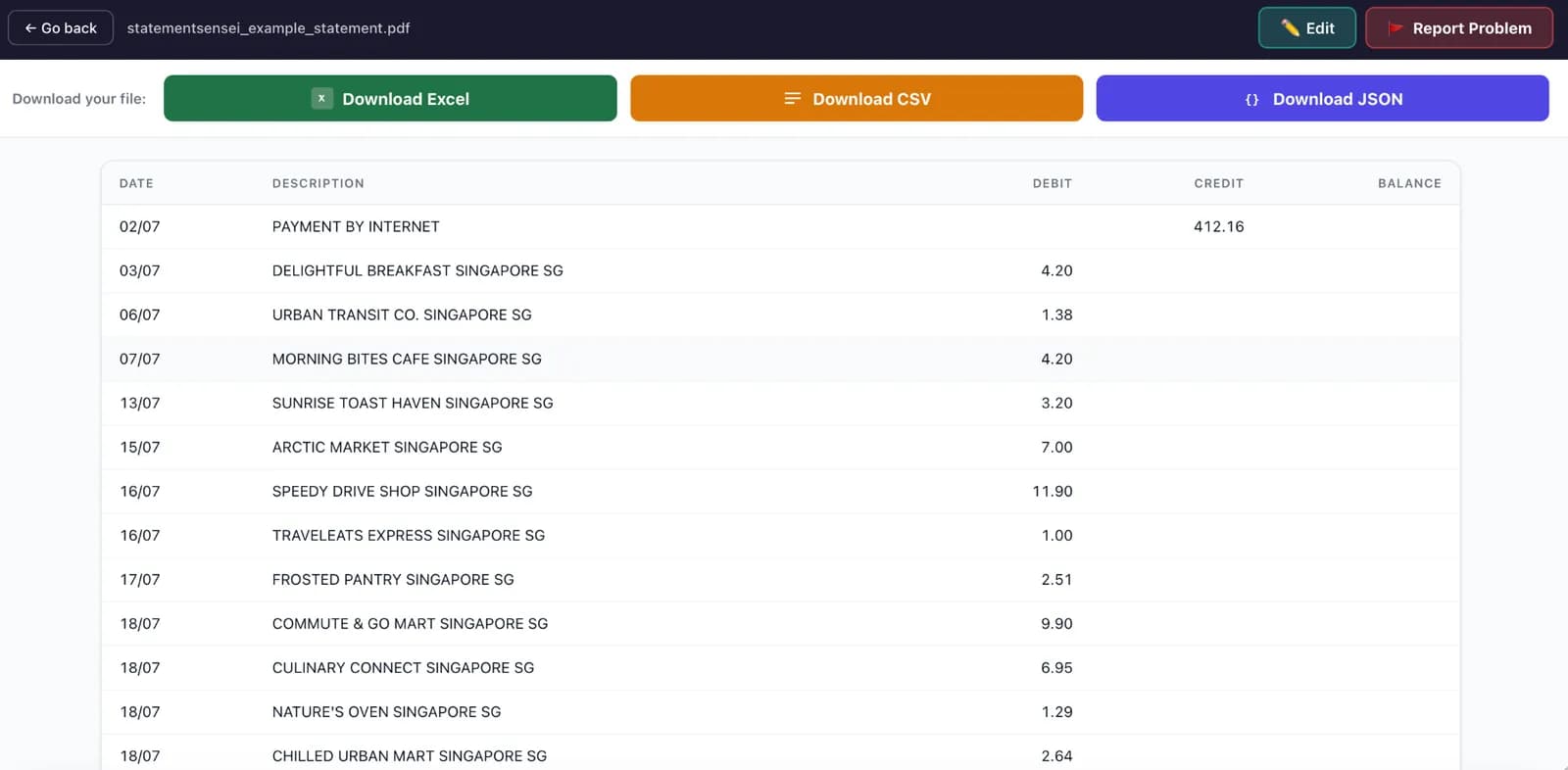This screenshot has height=770, width=1568.
Task: Click SUNRISE TOAST HAVEN SINGAPORE SG
Action: point(413,403)
